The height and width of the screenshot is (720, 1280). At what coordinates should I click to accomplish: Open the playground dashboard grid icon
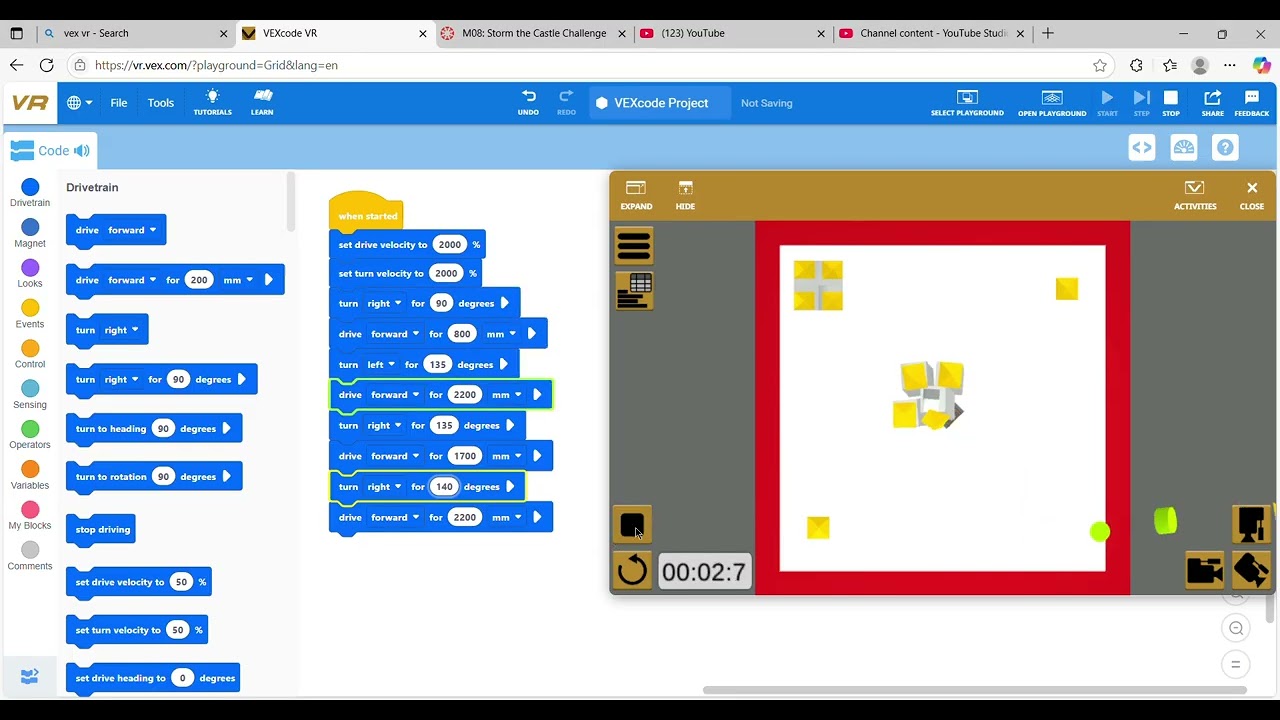[634, 291]
